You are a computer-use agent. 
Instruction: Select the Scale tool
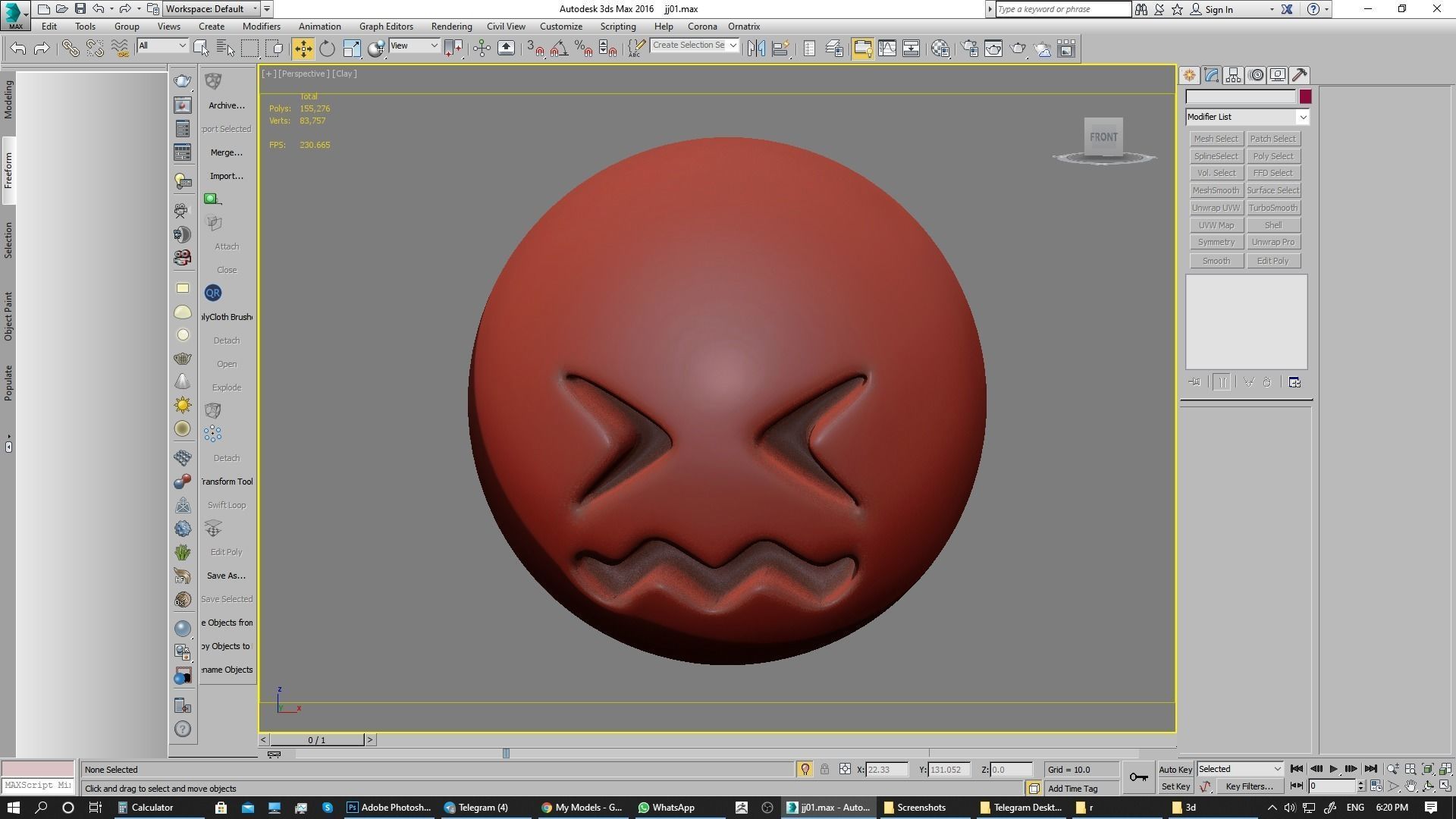351,49
